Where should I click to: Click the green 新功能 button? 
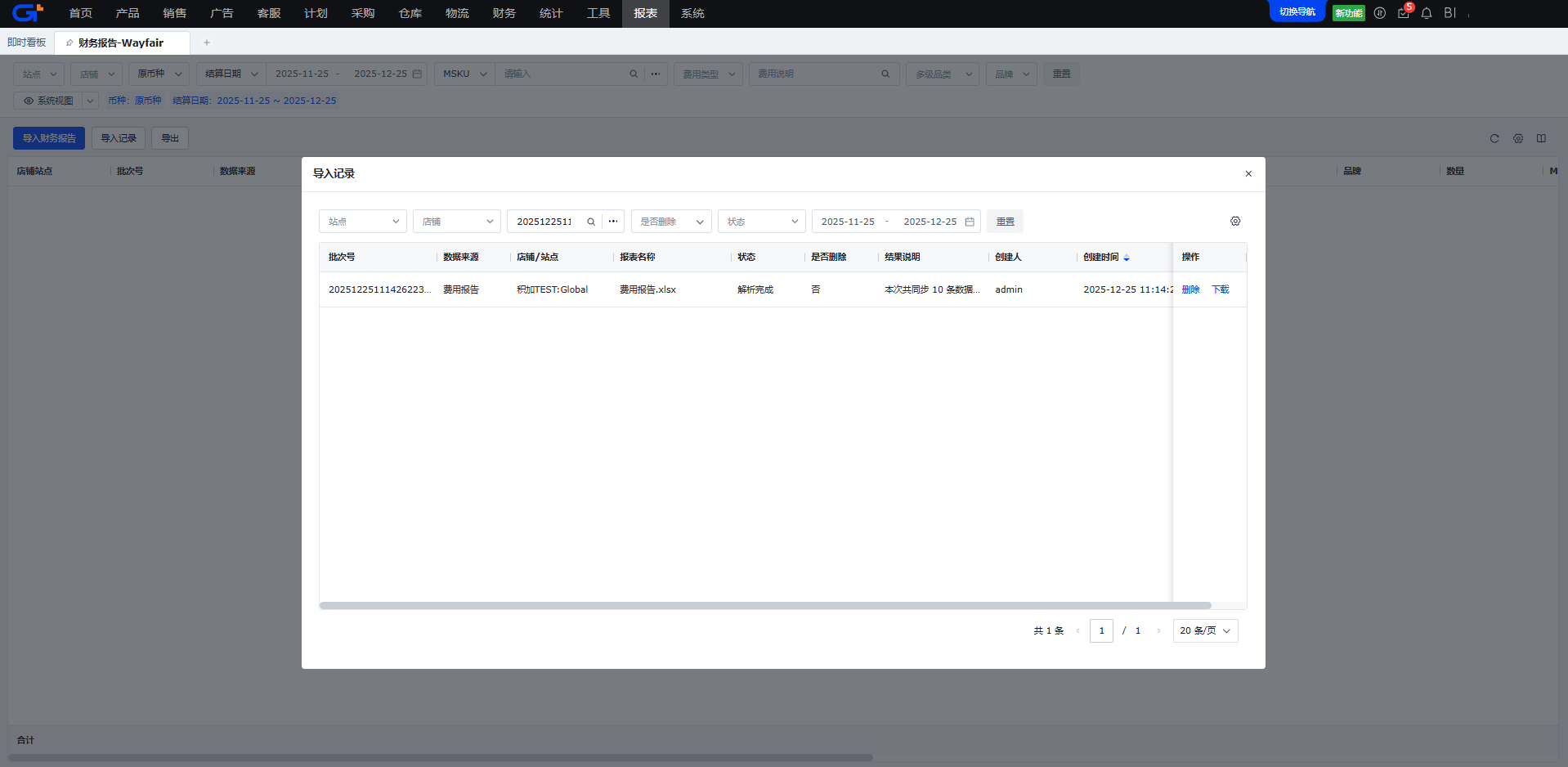point(1349,13)
